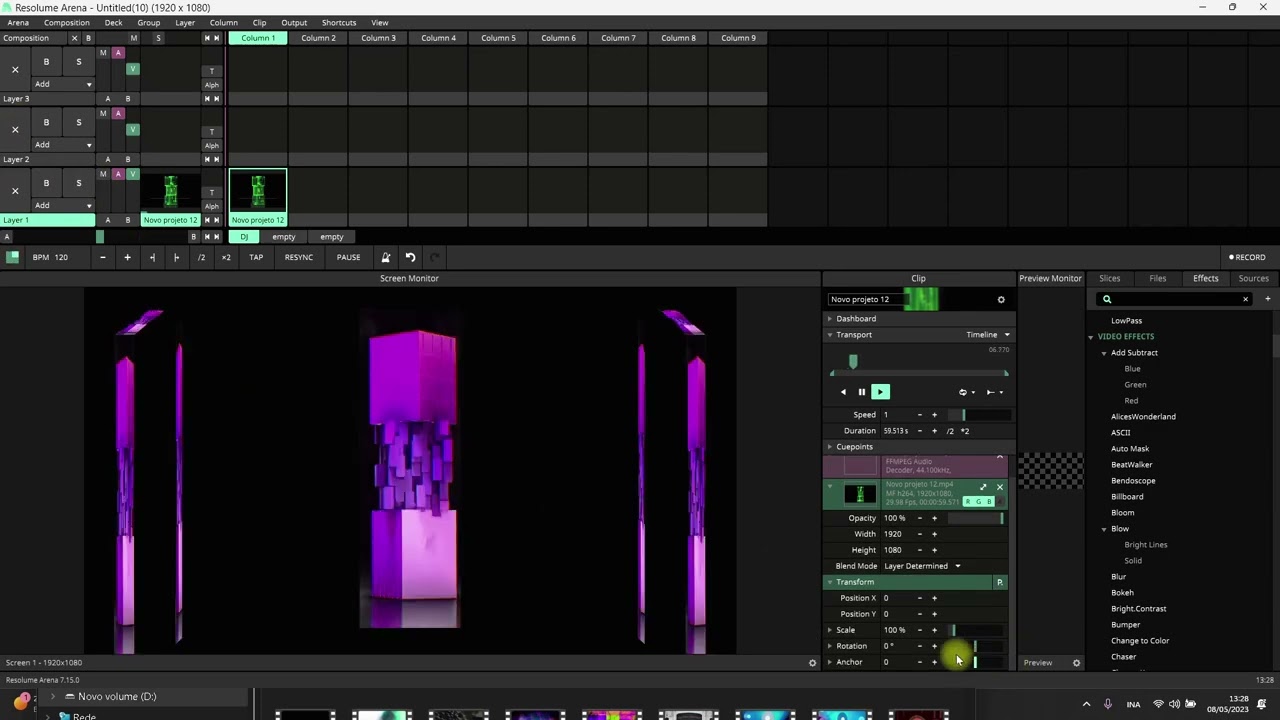Open the clip settings gear icon

click(1001, 299)
